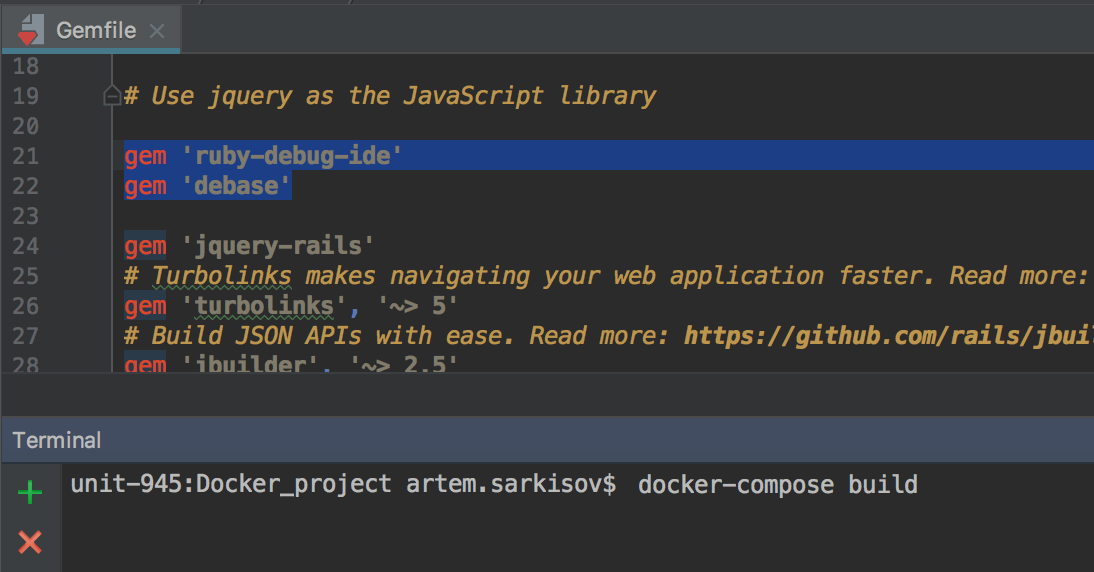The image size is (1094, 572).
Task: Collapse the comment fold marker at line 19
Action: coord(112,95)
